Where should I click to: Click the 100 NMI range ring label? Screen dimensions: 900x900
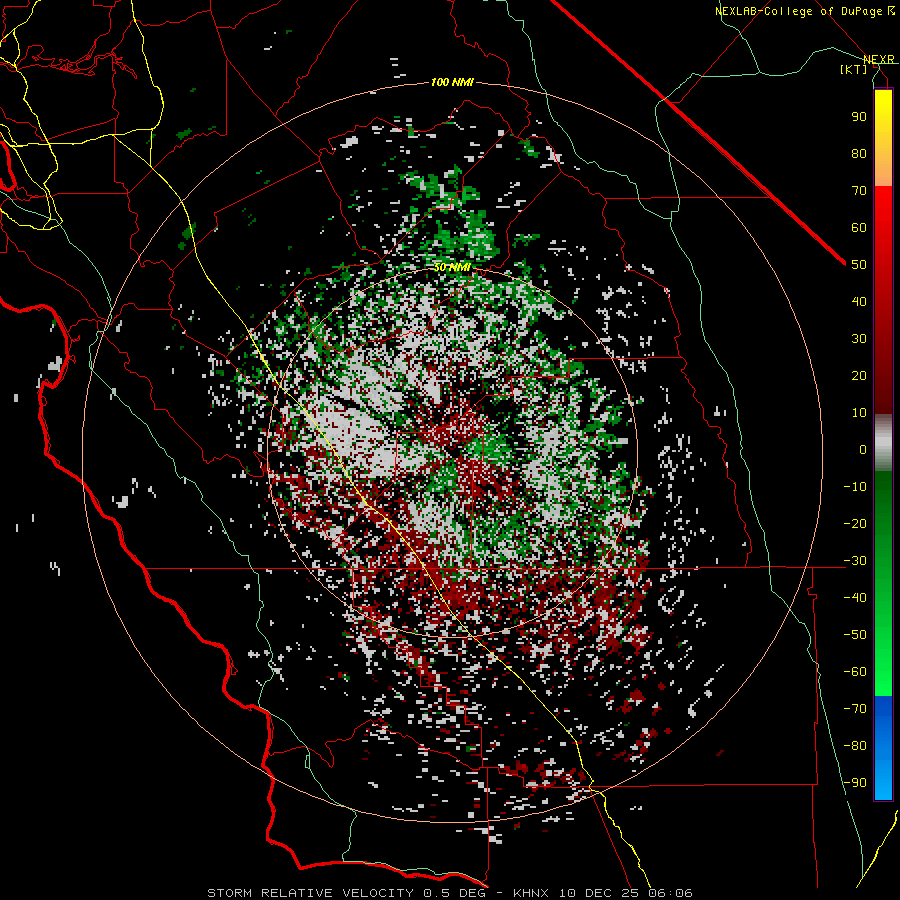pos(452,82)
